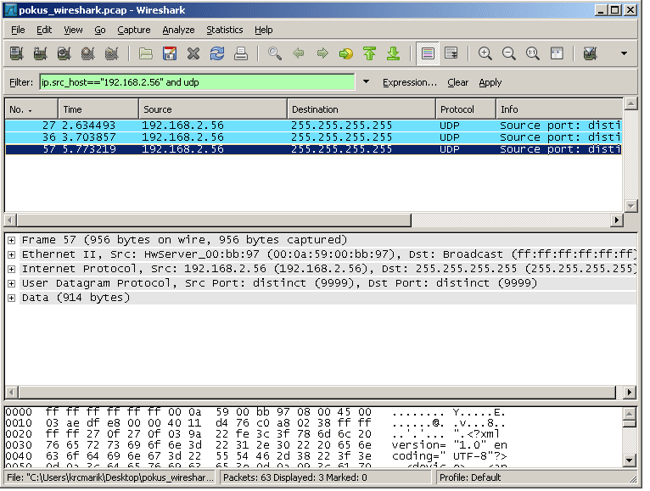
Task: Open the capture interfaces list icon
Action: [17, 53]
